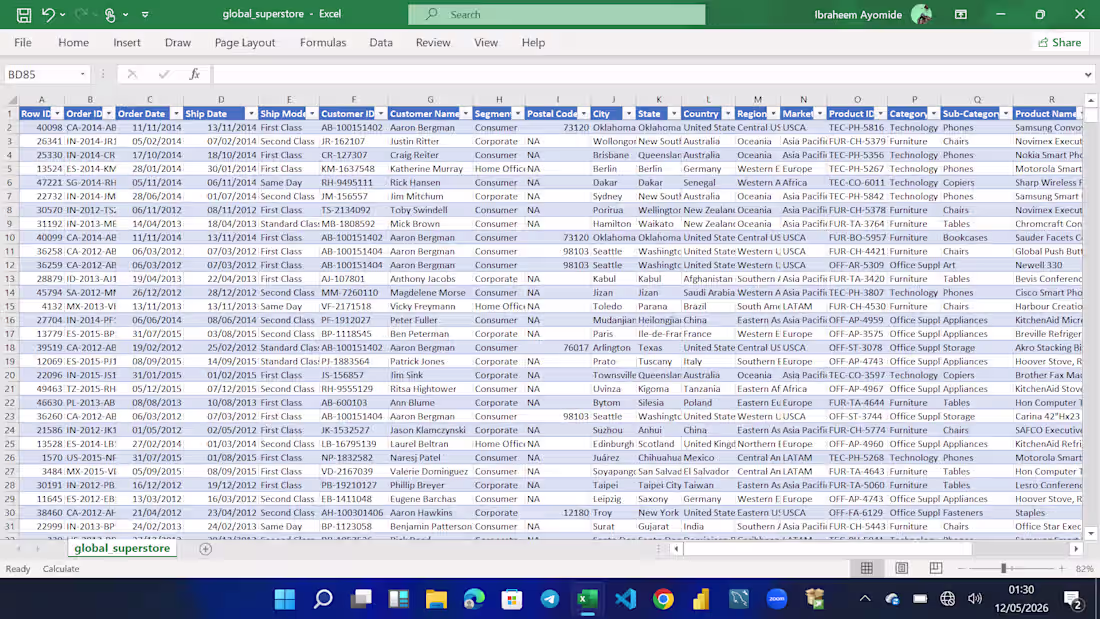Open the Ship Date filter dropdown

pos(250,114)
